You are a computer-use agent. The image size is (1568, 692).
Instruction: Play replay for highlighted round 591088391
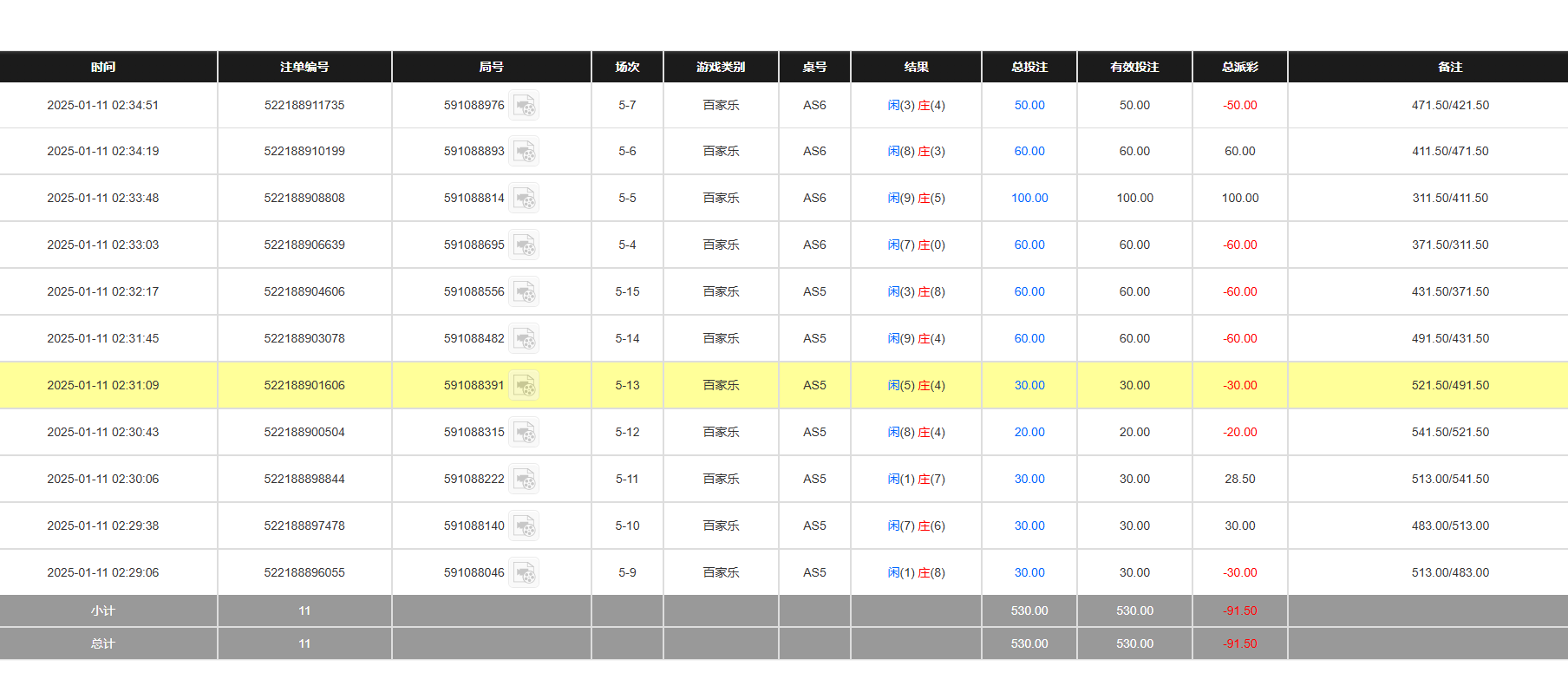[524, 386]
